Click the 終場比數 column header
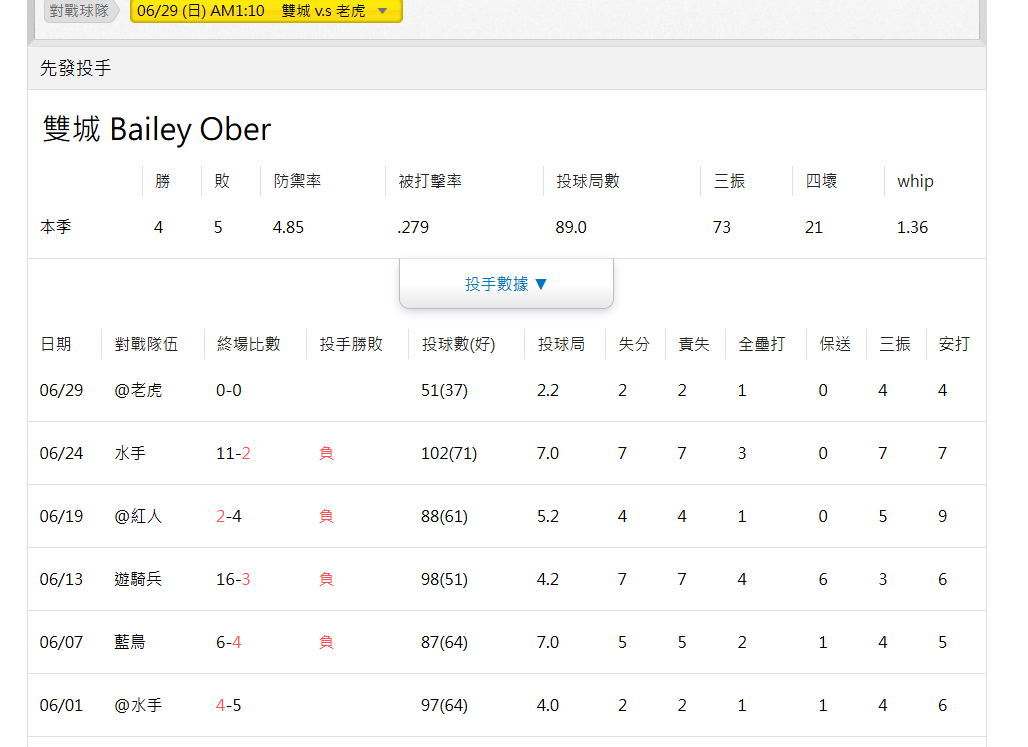1028x747 pixels. (248, 344)
